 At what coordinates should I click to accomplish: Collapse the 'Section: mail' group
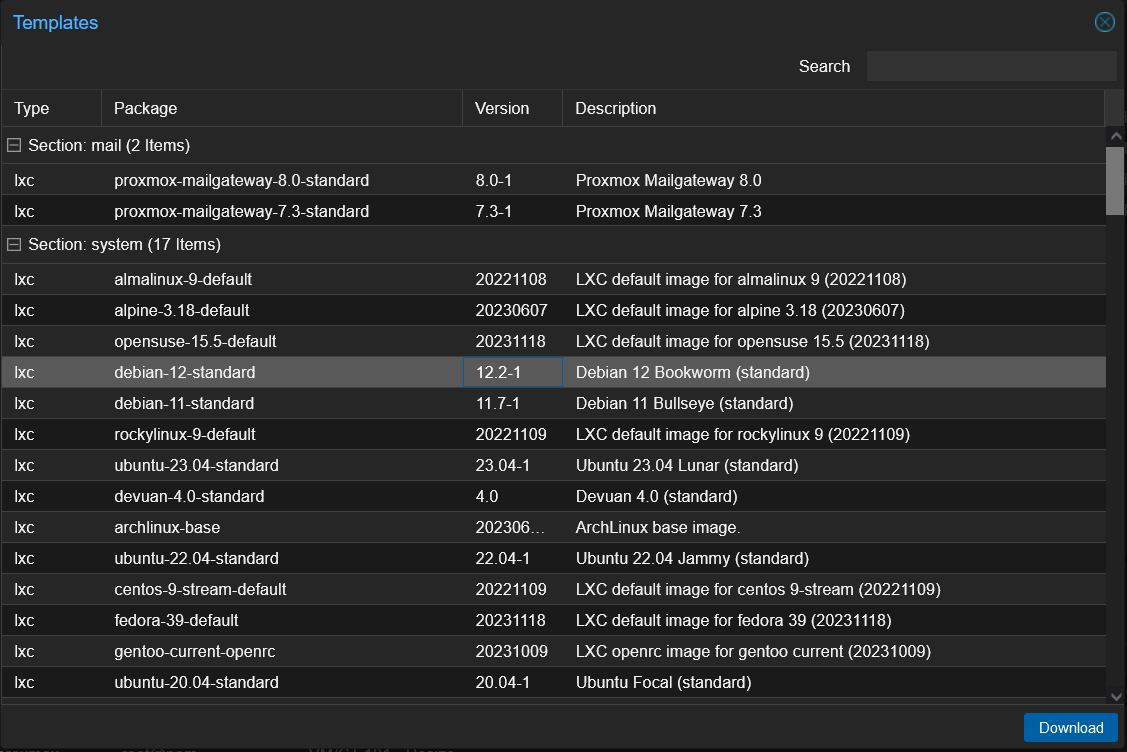click(14, 145)
